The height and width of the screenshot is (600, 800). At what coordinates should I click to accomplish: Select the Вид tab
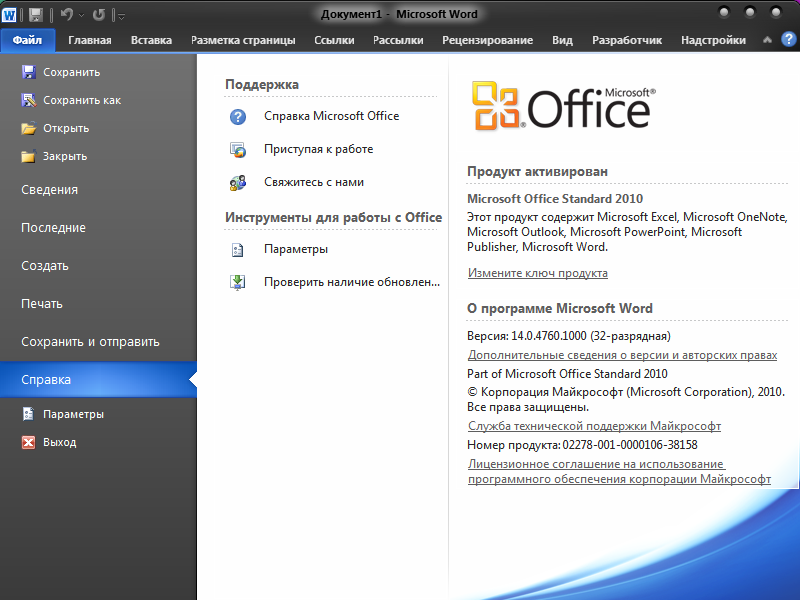tap(562, 40)
